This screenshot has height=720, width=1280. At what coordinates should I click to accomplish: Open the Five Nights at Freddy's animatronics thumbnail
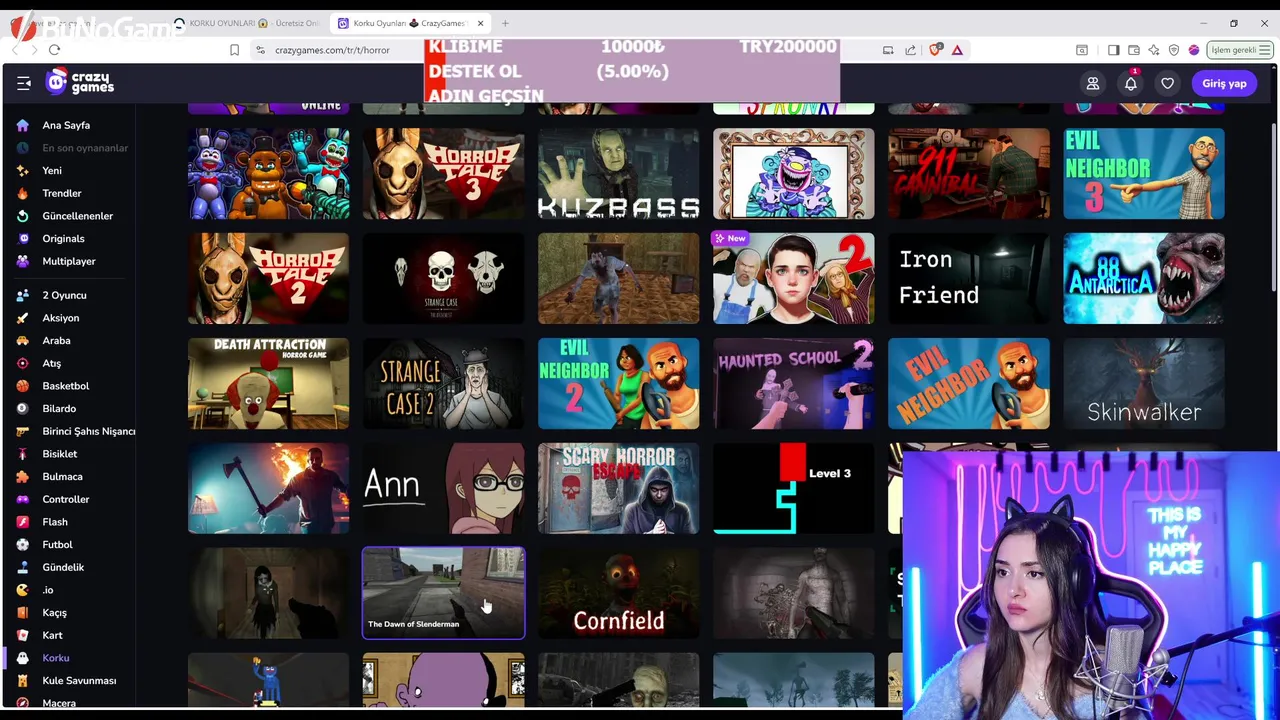[268, 173]
